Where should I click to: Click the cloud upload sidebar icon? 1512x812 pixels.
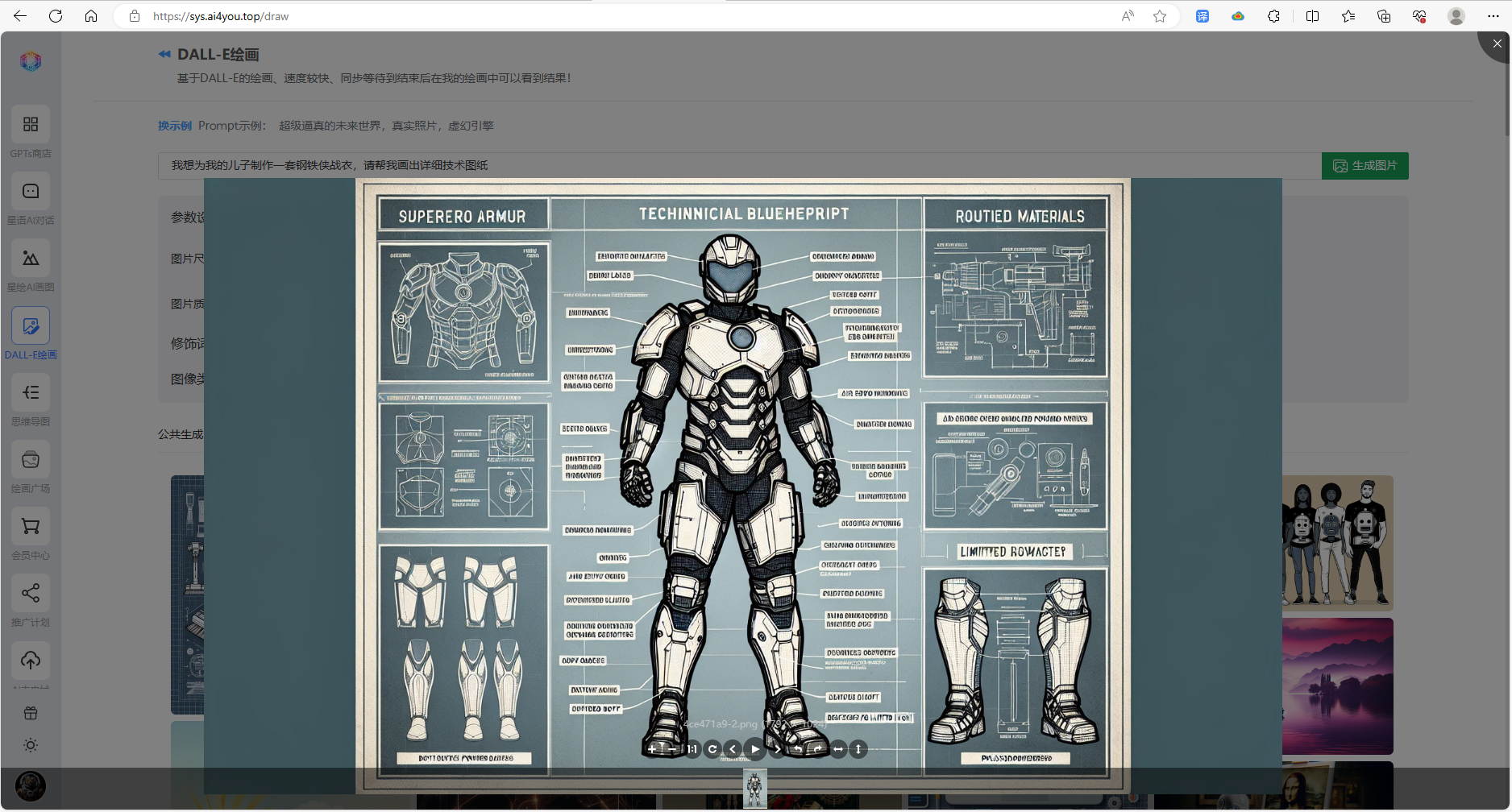coord(31,661)
